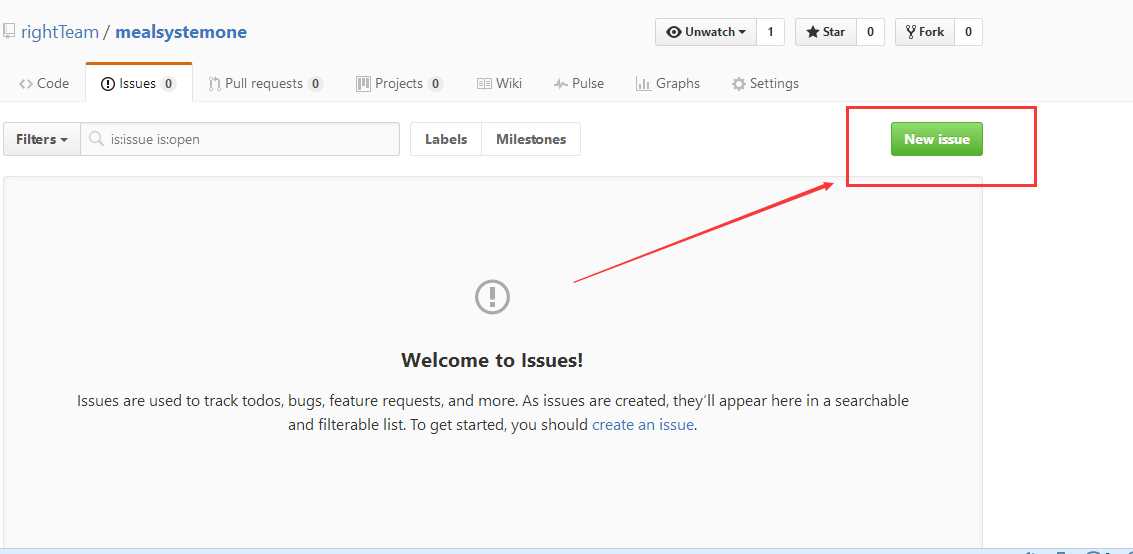Screen dimensions: 1133x554
Task: Expand the Filters dropdown
Action: (42, 139)
